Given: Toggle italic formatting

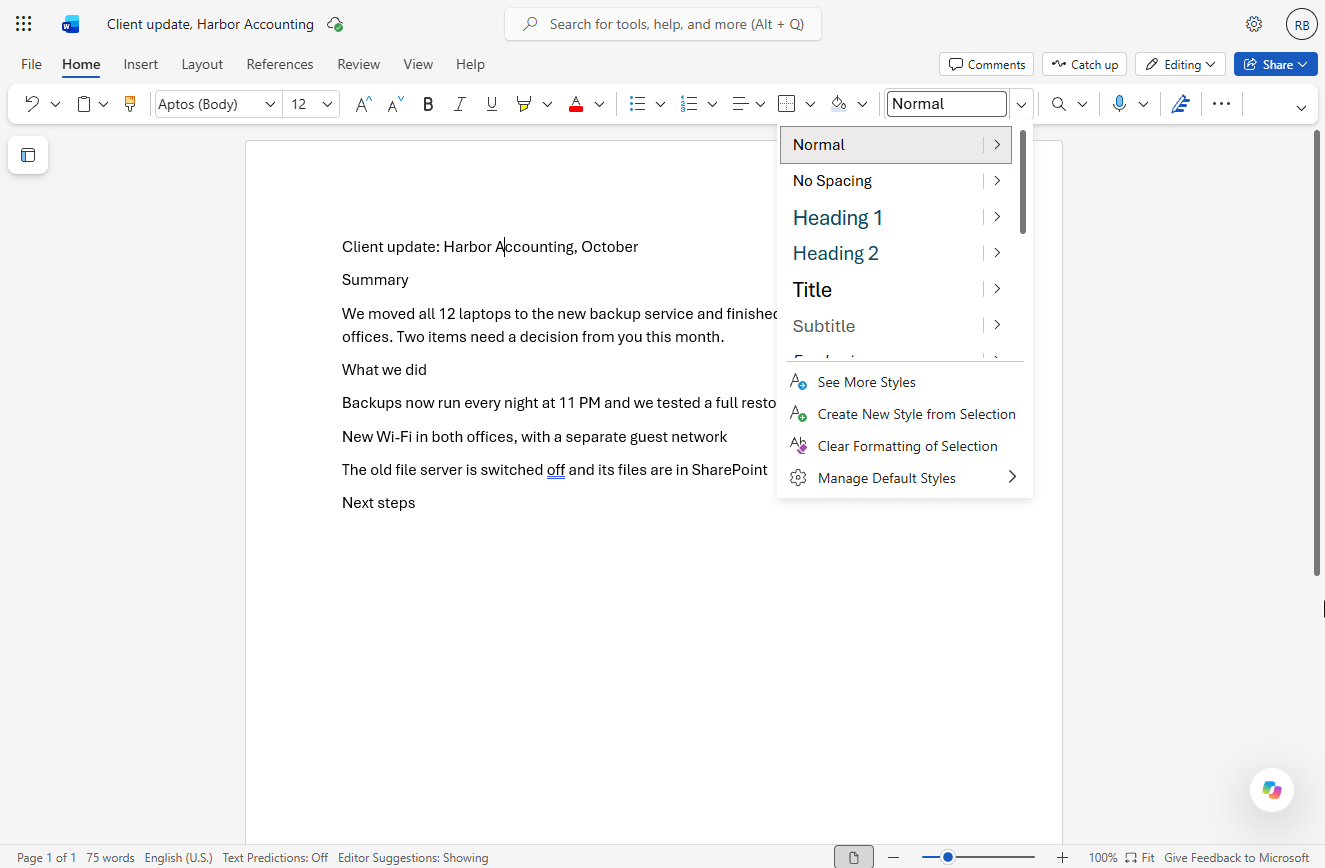Looking at the screenshot, I should click(460, 104).
